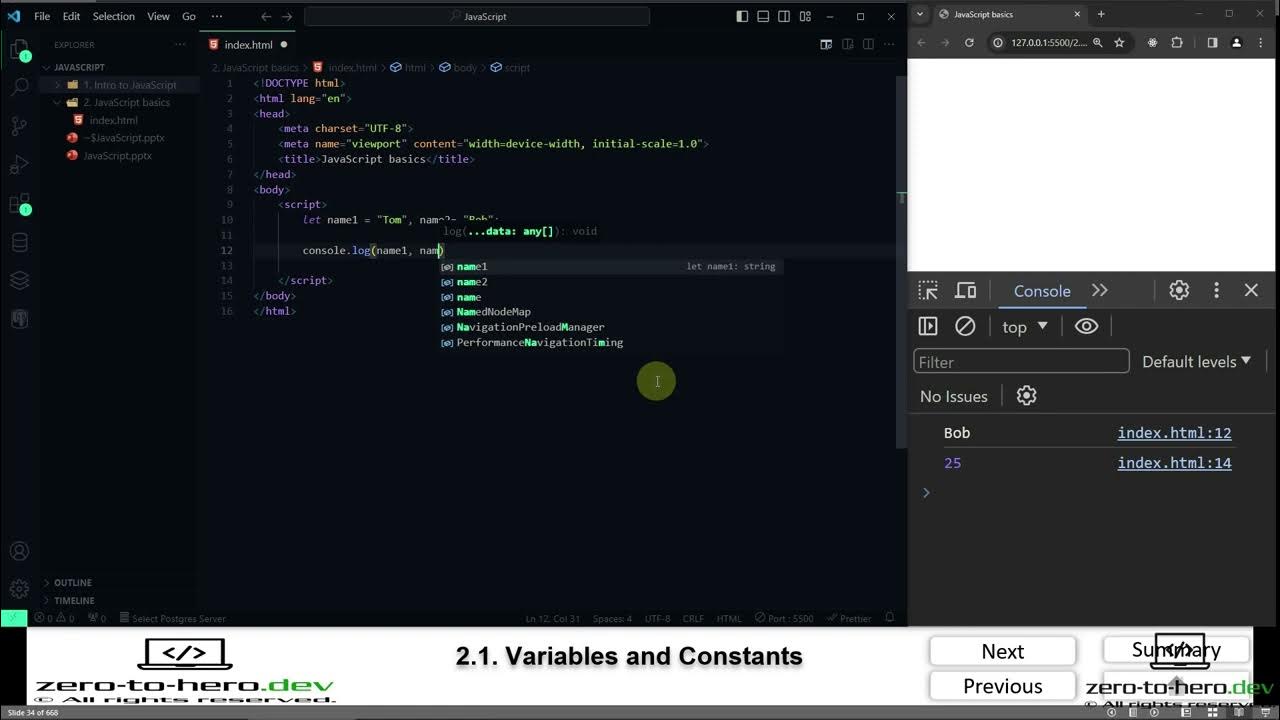
Task: Activate DevTools inspect element tool
Action: 928,291
